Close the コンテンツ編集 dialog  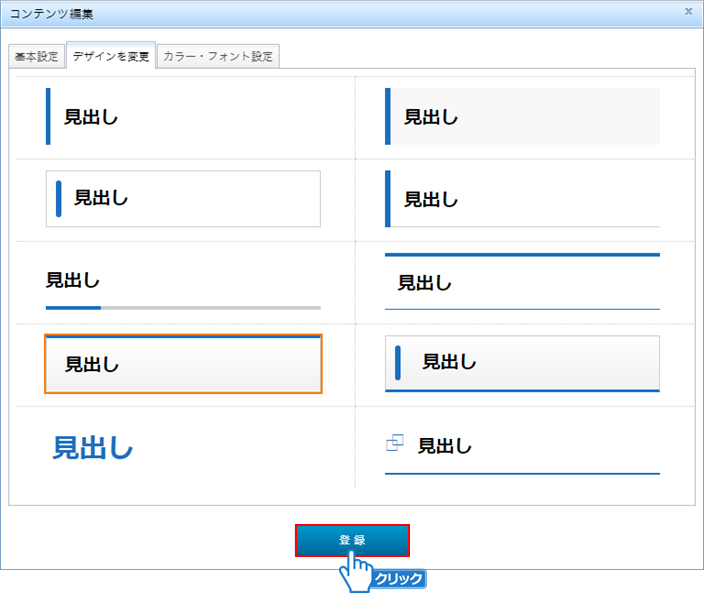coord(688,11)
